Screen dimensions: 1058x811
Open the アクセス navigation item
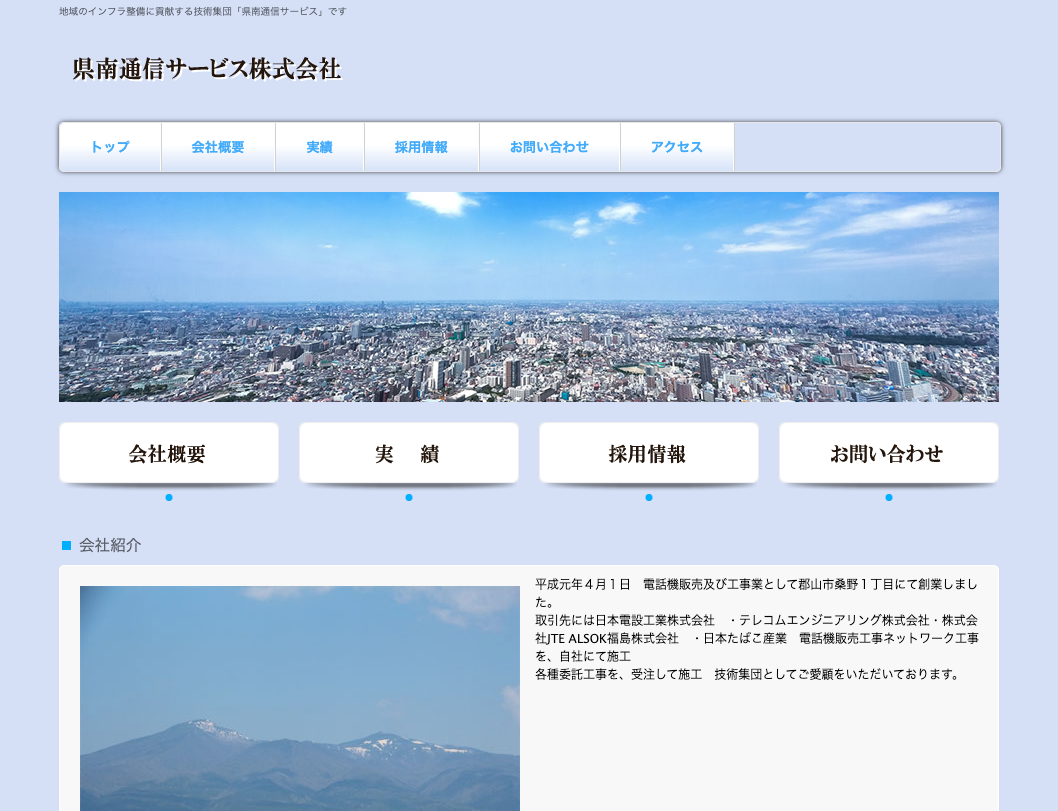[676, 147]
